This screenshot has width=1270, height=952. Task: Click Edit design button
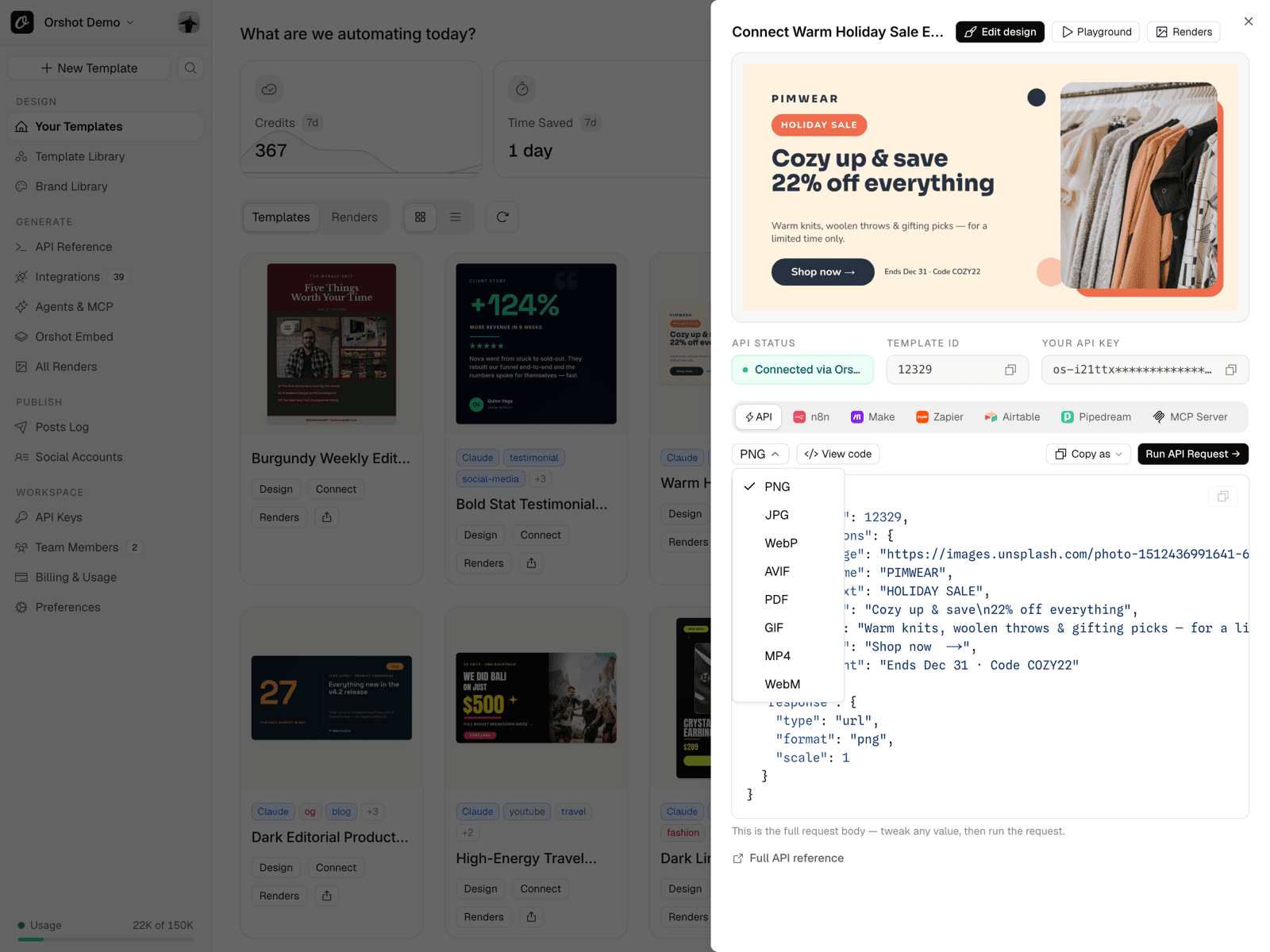pyautogui.click(x=1000, y=32)
